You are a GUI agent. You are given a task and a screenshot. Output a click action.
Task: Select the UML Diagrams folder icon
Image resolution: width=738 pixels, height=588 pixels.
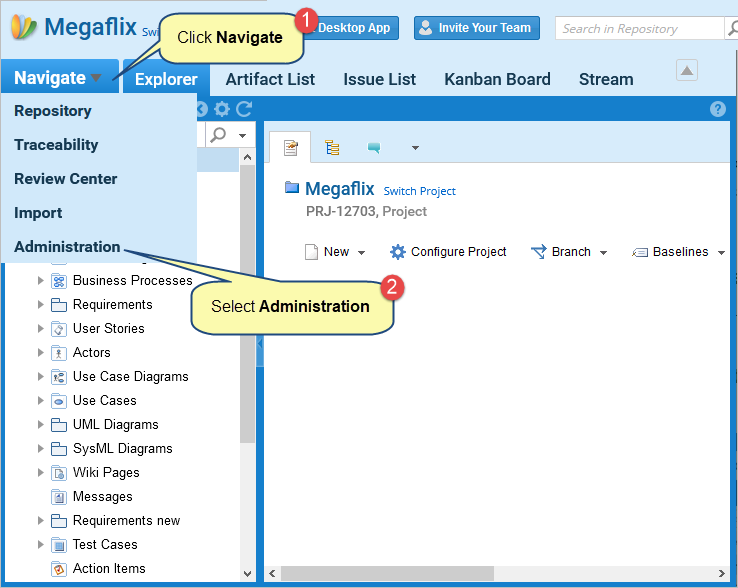click(59, 425)
